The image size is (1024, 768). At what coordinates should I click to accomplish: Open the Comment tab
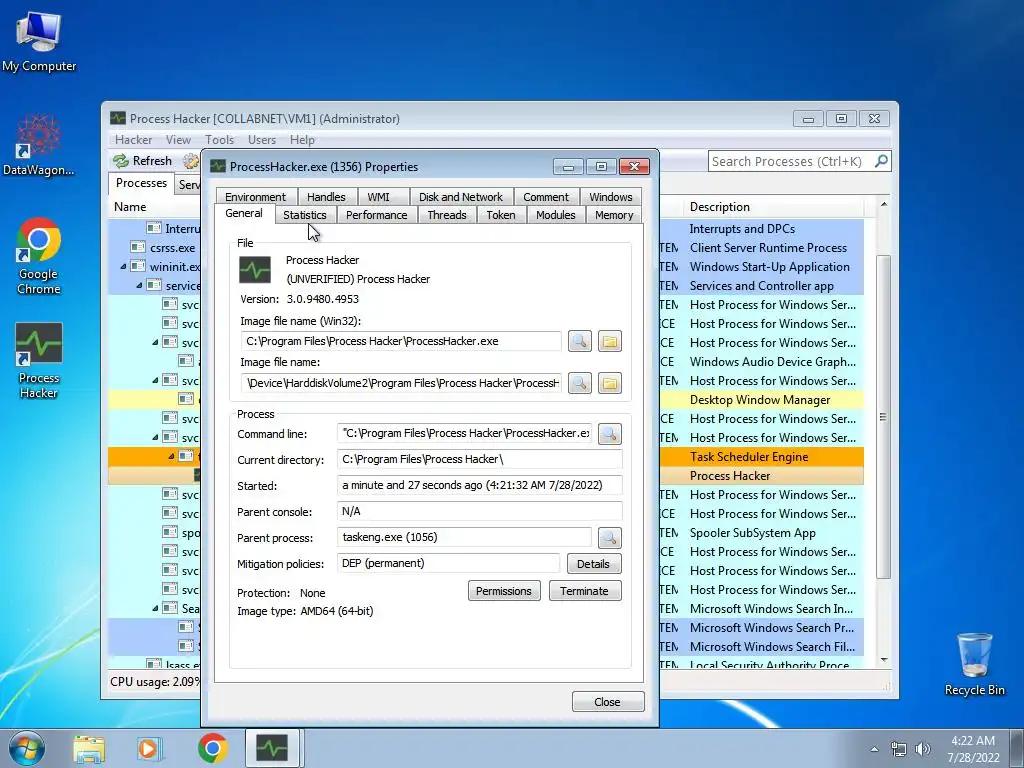coord(545,197)
